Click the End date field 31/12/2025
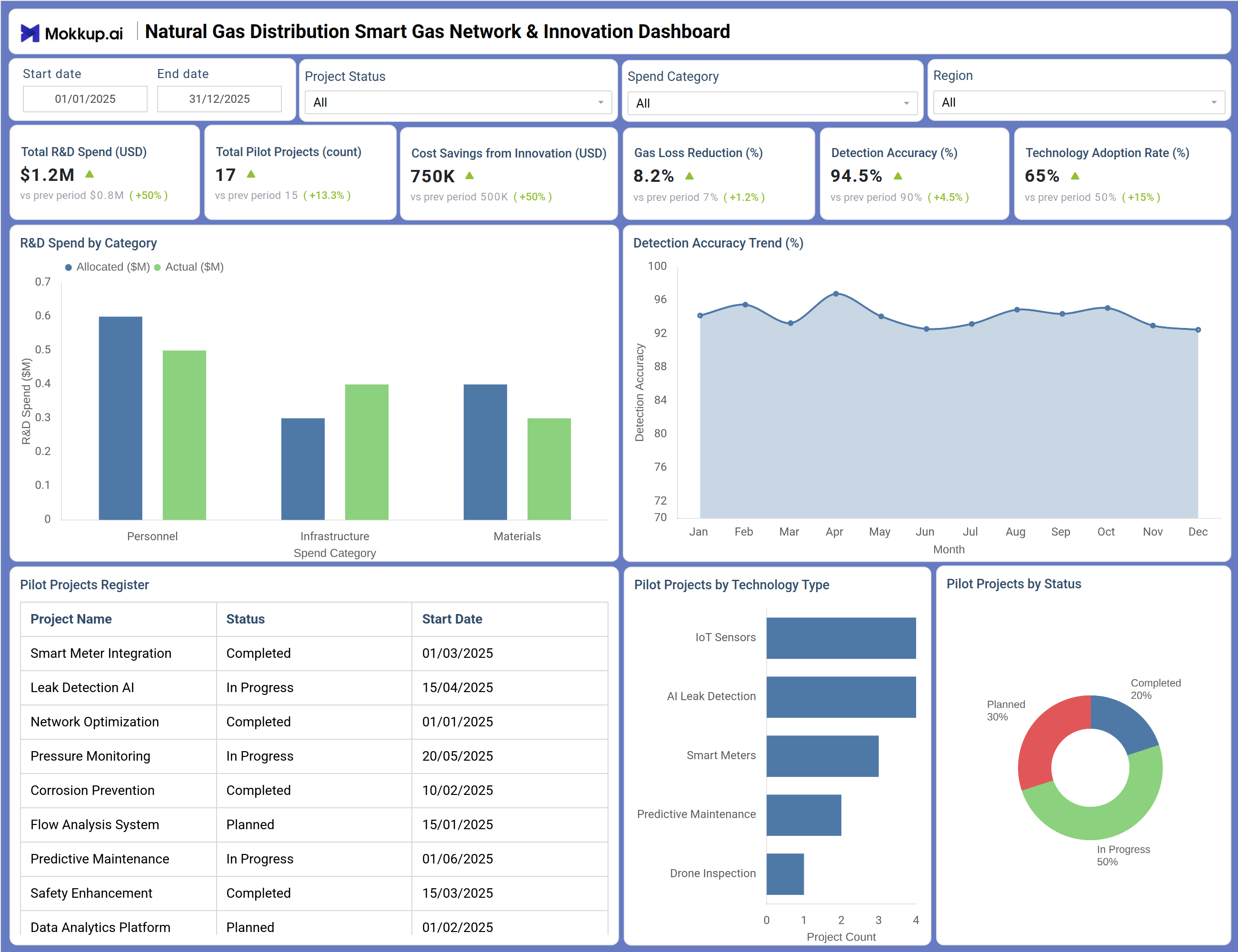The image size is (1238, 952). 220,99
